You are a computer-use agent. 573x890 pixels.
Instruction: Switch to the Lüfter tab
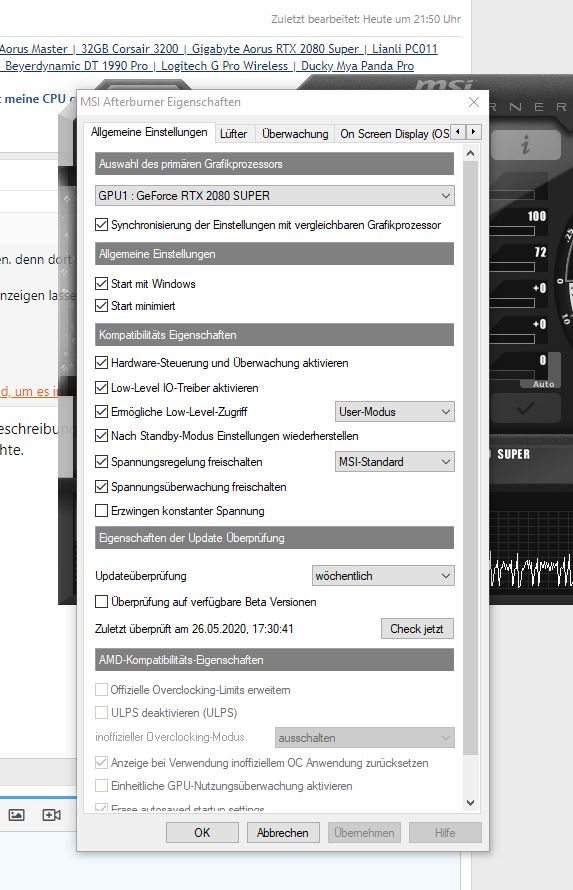click(x=233, y=134)
